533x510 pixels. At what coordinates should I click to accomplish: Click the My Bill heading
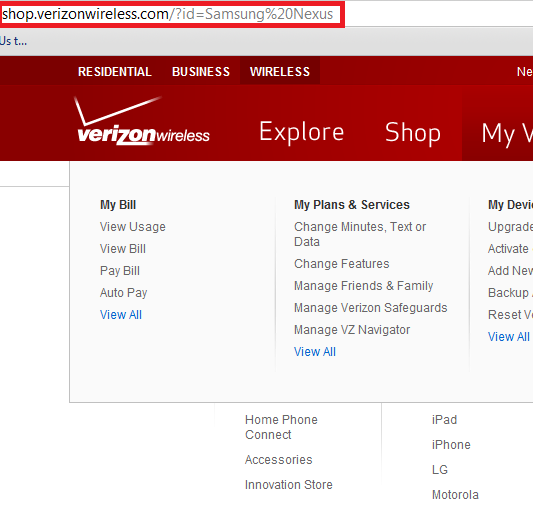[x=118, y=205]
